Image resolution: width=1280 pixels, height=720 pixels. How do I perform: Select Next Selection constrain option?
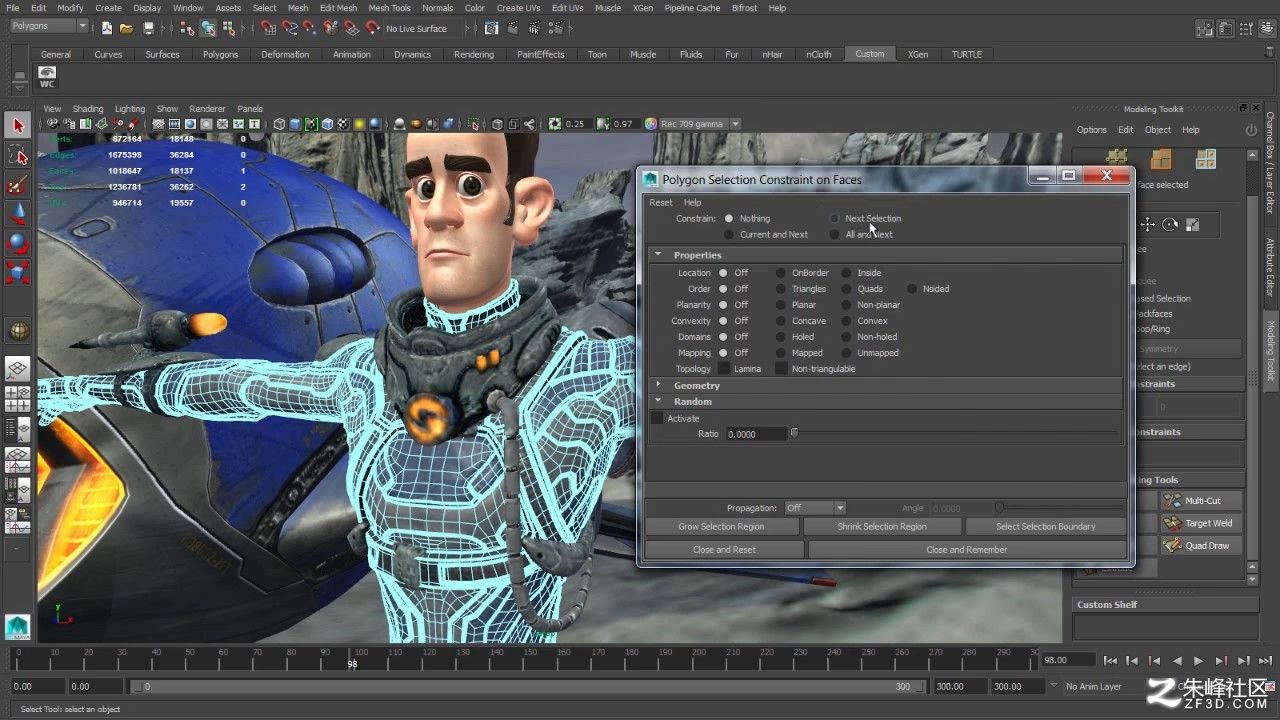coord(835,218)
